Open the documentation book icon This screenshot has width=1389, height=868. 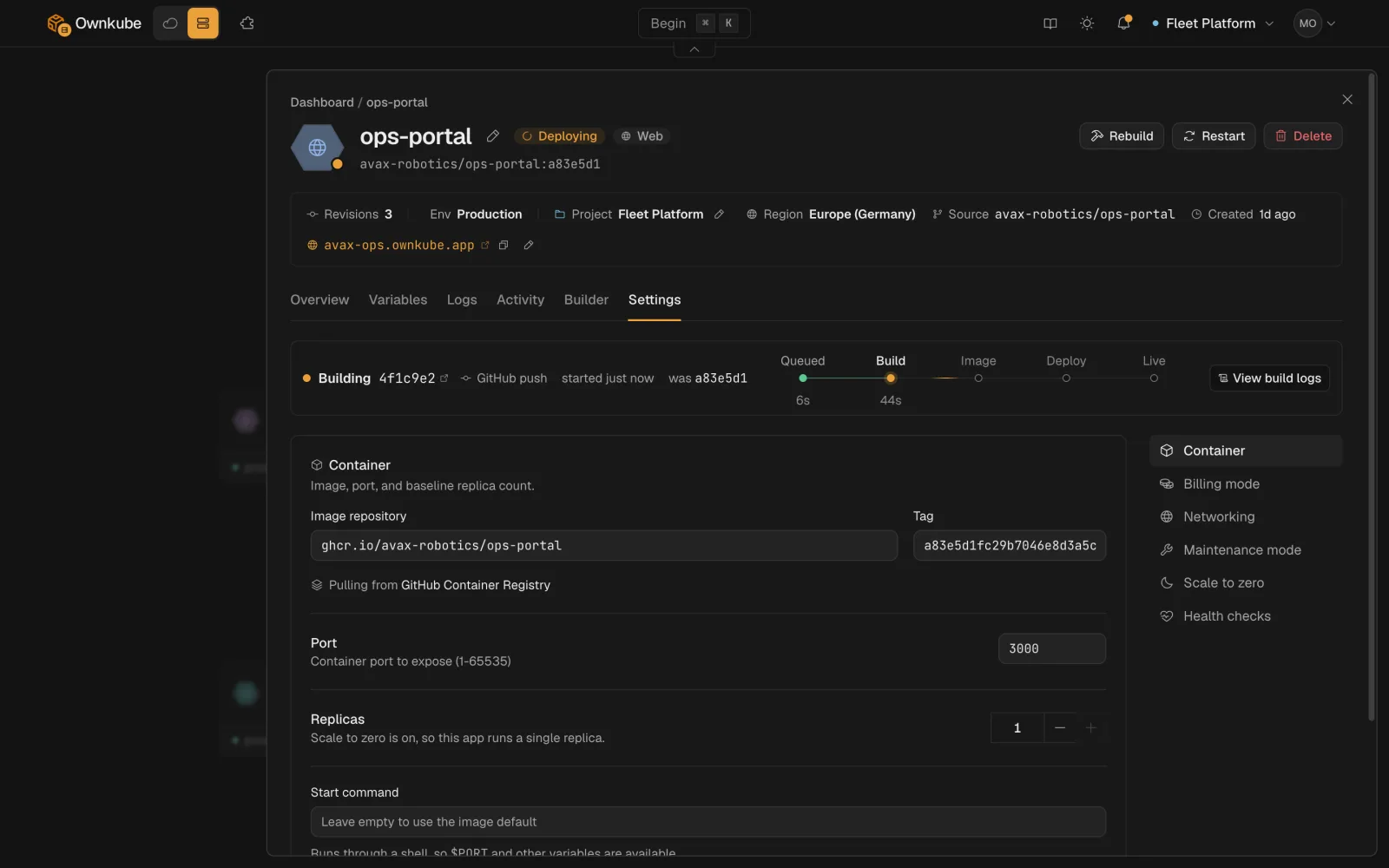pos(1050,23)
